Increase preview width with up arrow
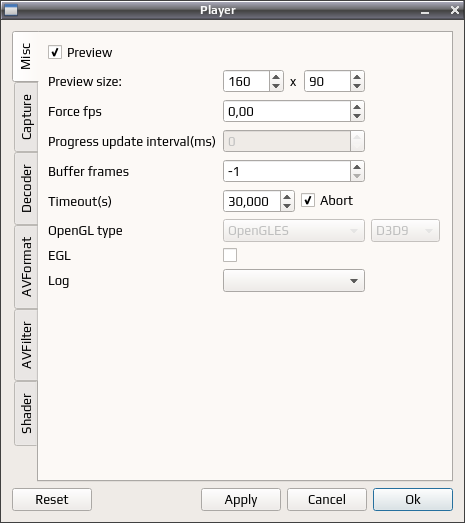This screenshot has width=465, height=523. tap(276, 77)
